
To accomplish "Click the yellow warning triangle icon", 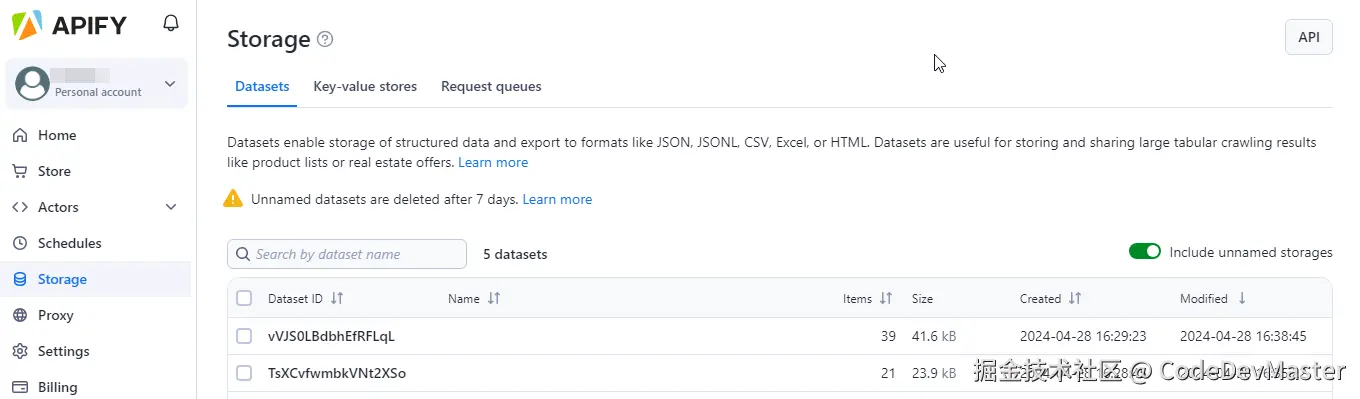I will click(x=233, y=198).
